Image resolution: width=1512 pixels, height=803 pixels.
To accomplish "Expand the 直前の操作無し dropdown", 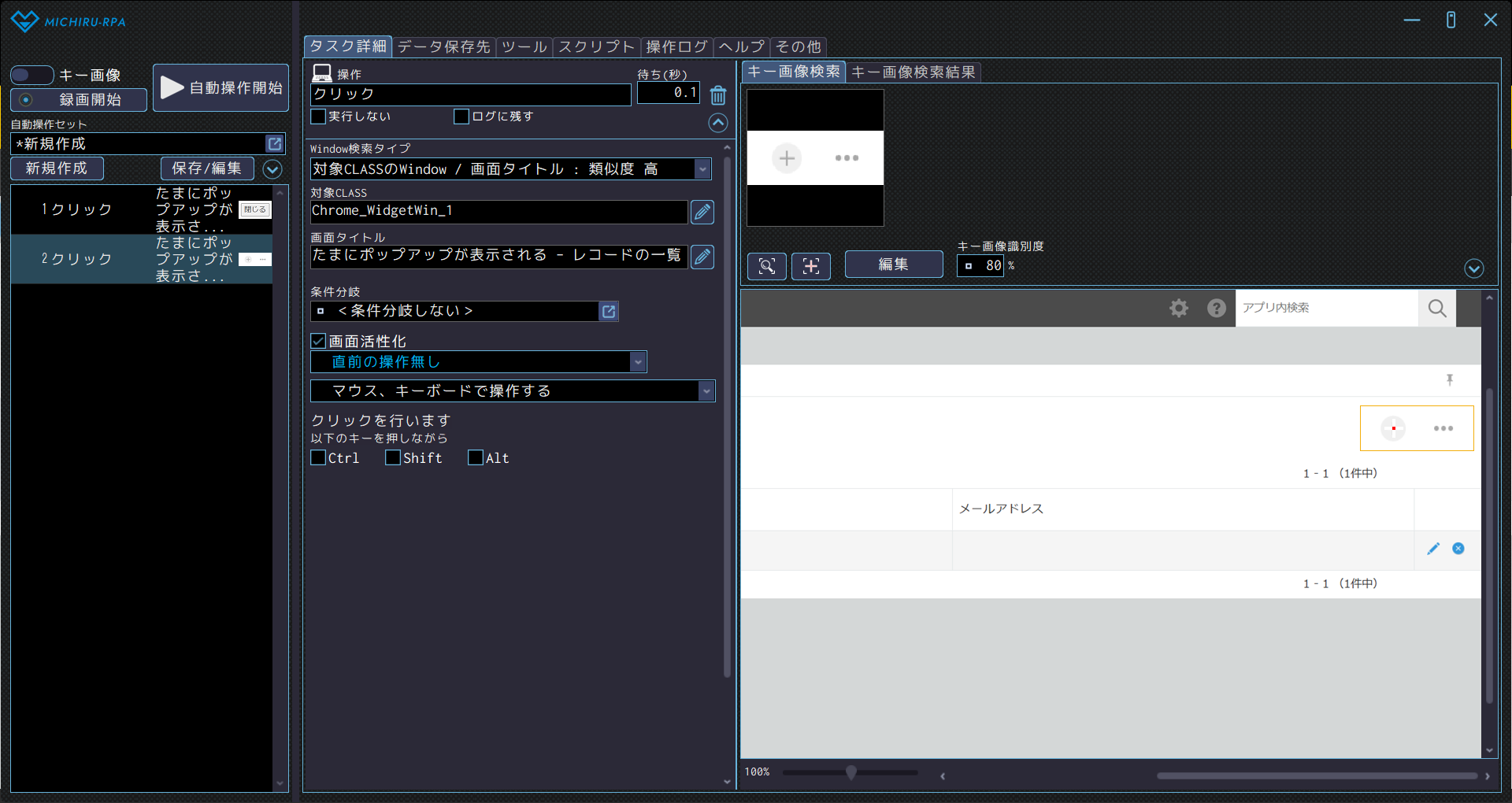I will click(x=638, y=362).
